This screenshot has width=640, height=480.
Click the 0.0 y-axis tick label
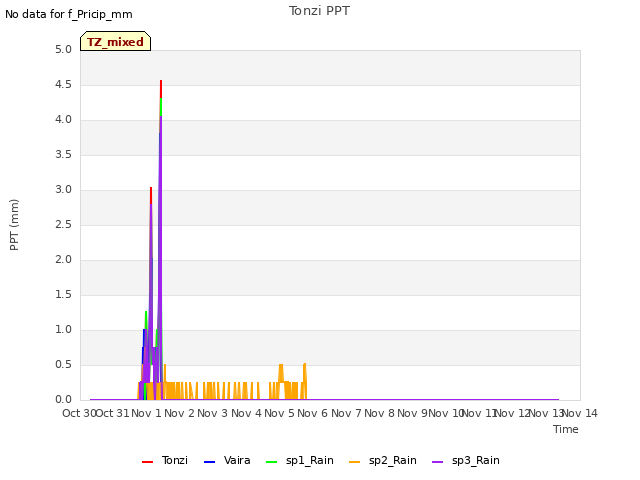tap(63, 400)
